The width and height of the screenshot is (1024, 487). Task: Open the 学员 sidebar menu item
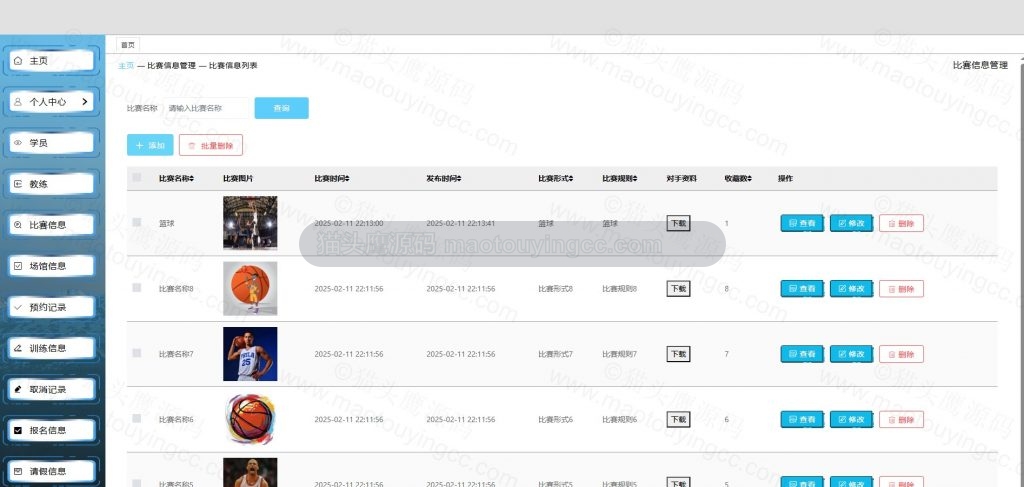pyautogui.click(x=52, y=143)
